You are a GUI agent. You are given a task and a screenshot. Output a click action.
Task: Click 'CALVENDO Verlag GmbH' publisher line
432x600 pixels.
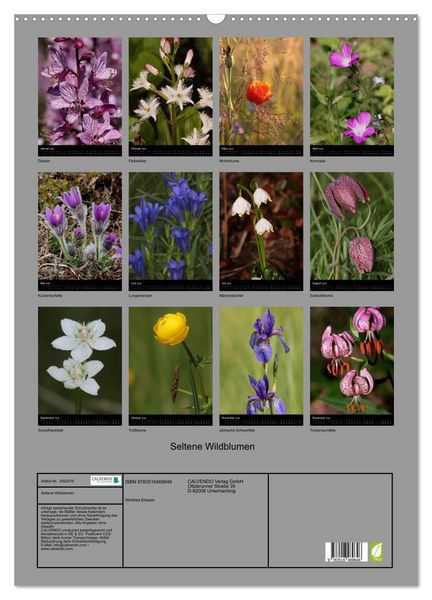[215, 481]
